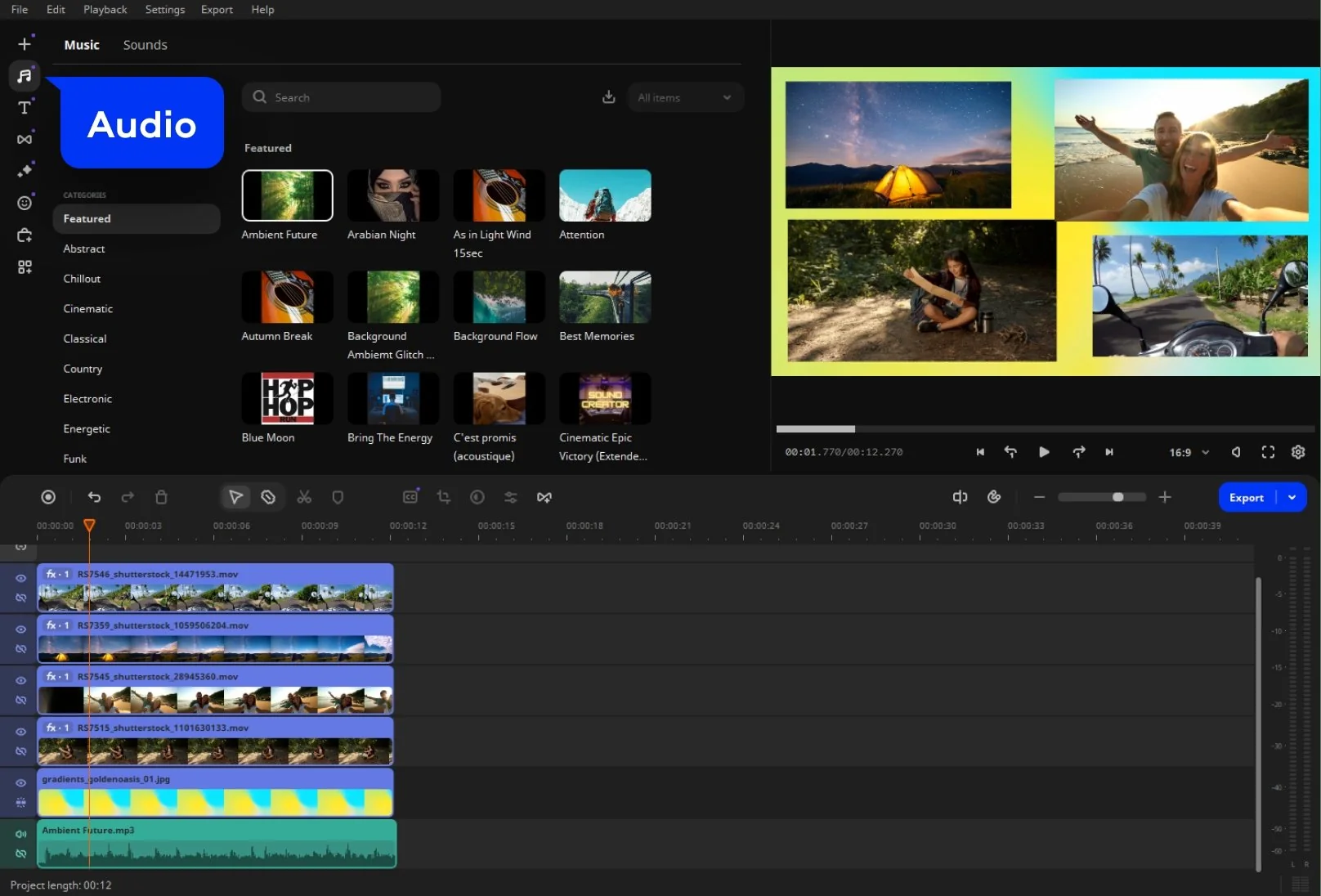Expand the Export options arrow
1321x896 pixels.
(x=1292, y=497)
